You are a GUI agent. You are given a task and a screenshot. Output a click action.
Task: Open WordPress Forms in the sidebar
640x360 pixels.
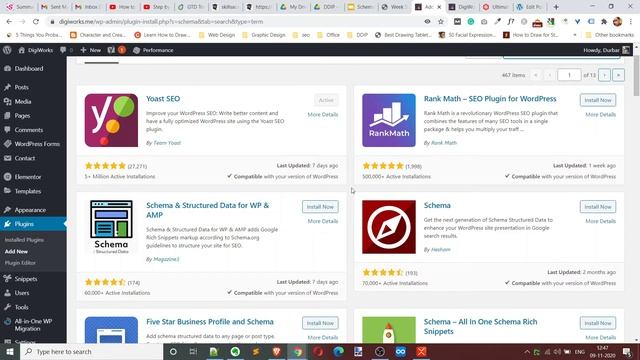(37, 144)
